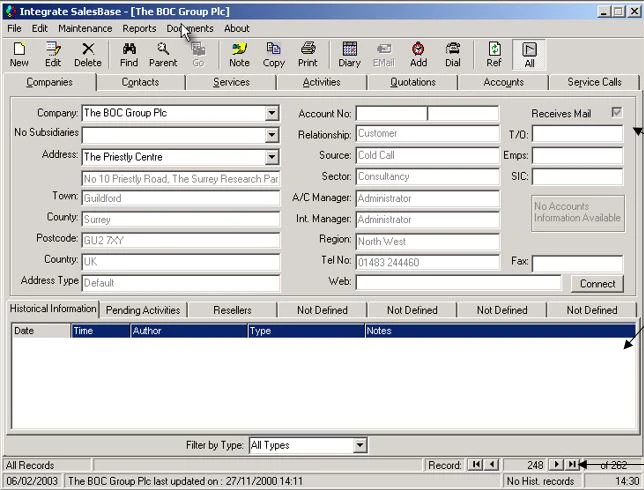Go to previous record
The image size is (644, 490).
pos(492,465)
